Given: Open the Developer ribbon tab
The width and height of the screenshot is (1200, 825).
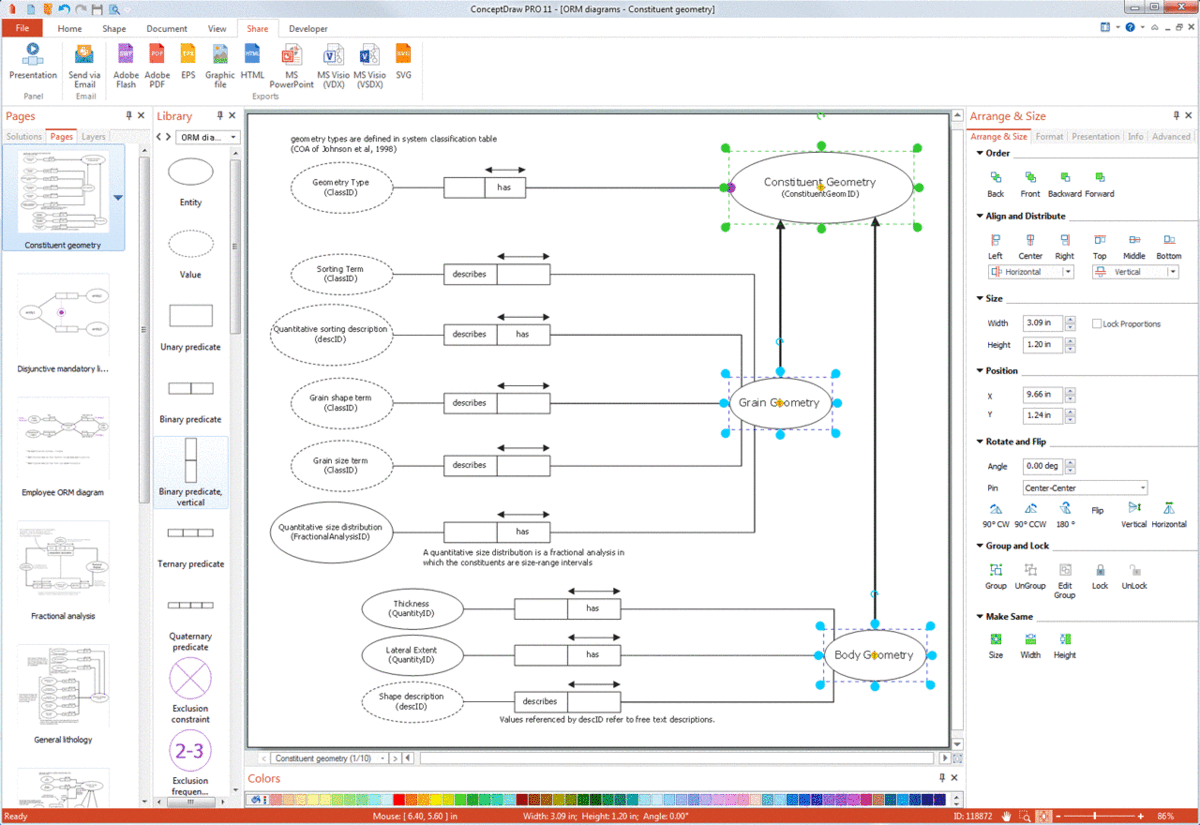Looking at the screenshot, I should click(308, 29).
